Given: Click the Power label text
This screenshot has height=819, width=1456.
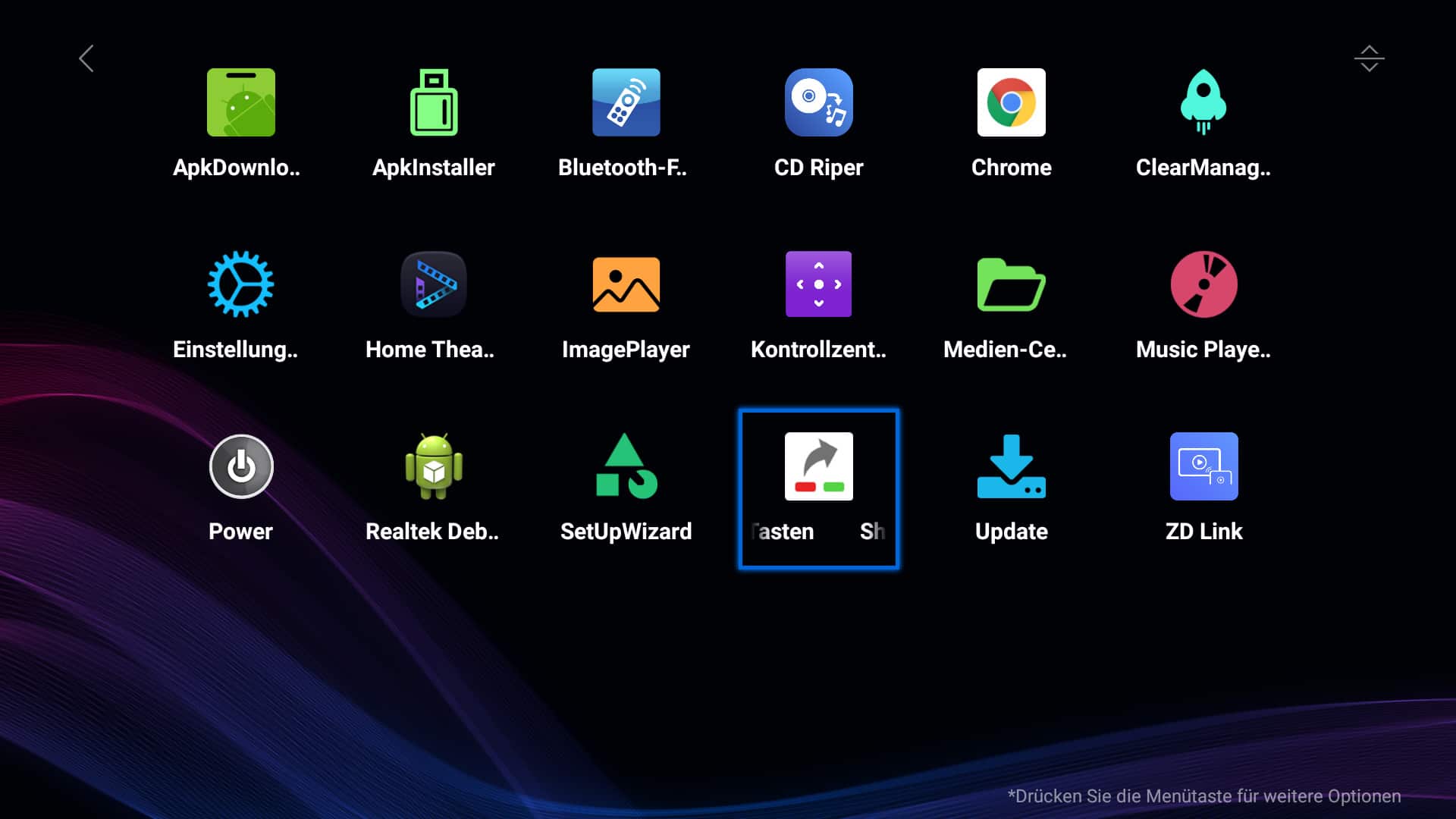Looking at the screenshot, I should [x=240, y=532].
